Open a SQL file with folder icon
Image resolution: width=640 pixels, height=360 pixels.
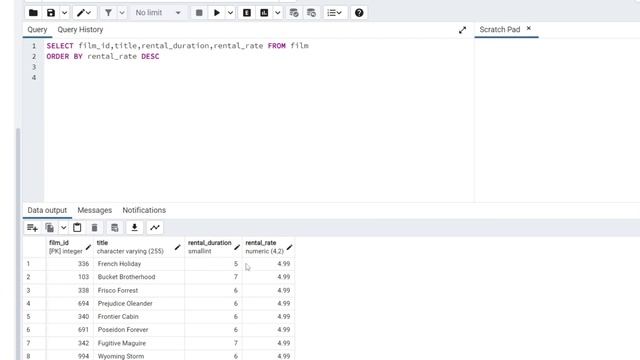click(33, 13)
